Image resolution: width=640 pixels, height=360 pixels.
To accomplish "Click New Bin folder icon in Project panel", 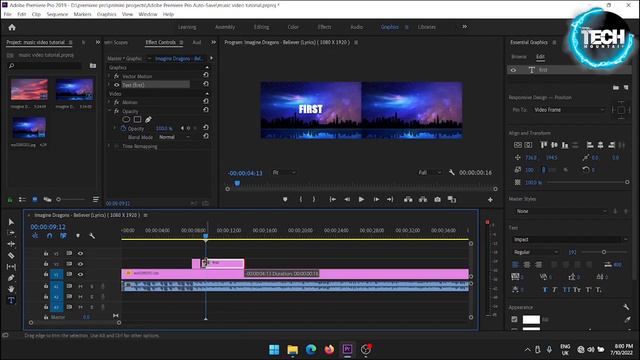I will pos(93,66).
